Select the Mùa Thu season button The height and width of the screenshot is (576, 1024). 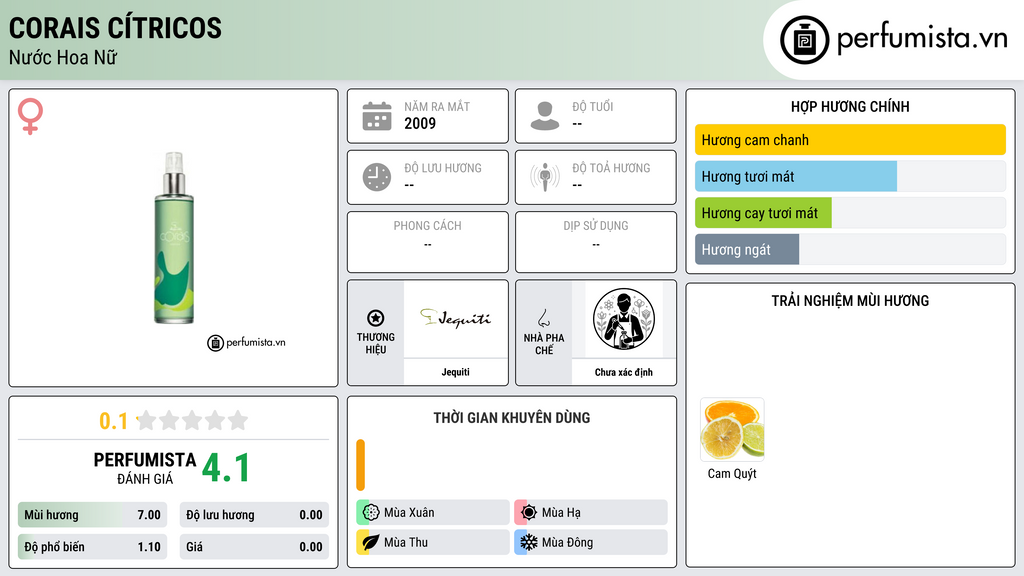tap(433, 542)
